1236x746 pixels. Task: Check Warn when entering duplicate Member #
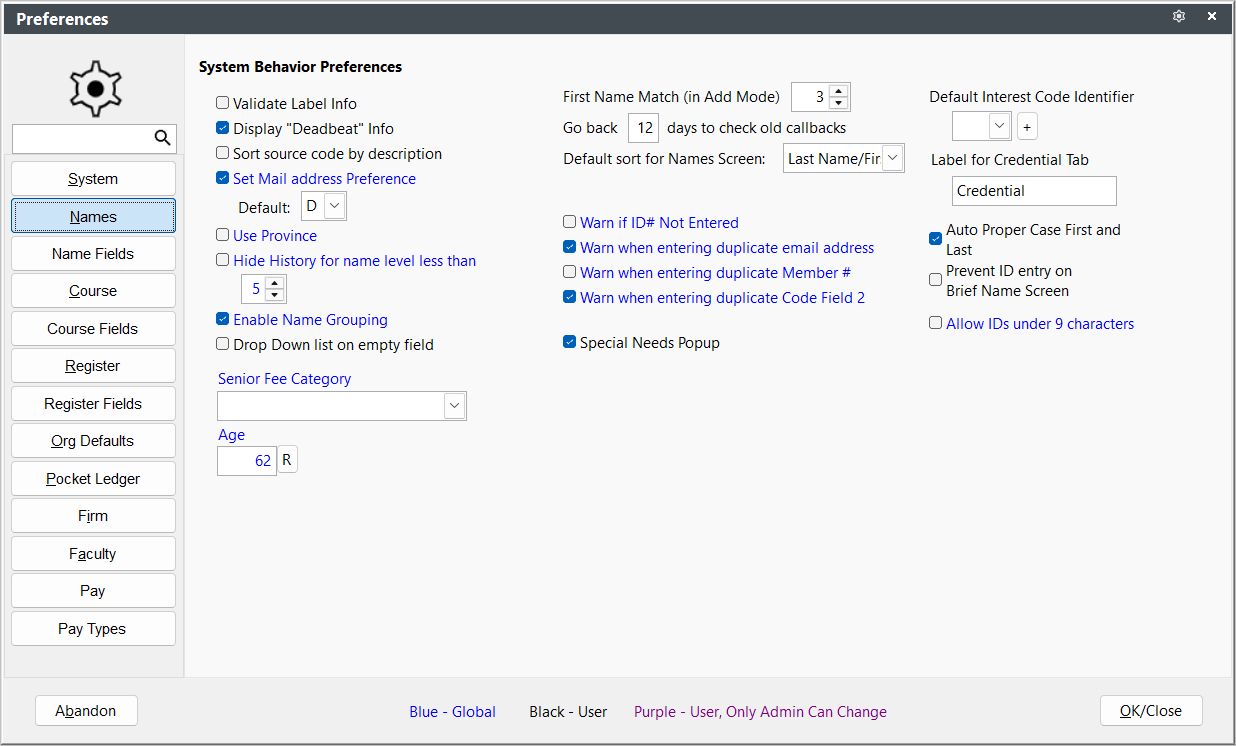point(570,272)
